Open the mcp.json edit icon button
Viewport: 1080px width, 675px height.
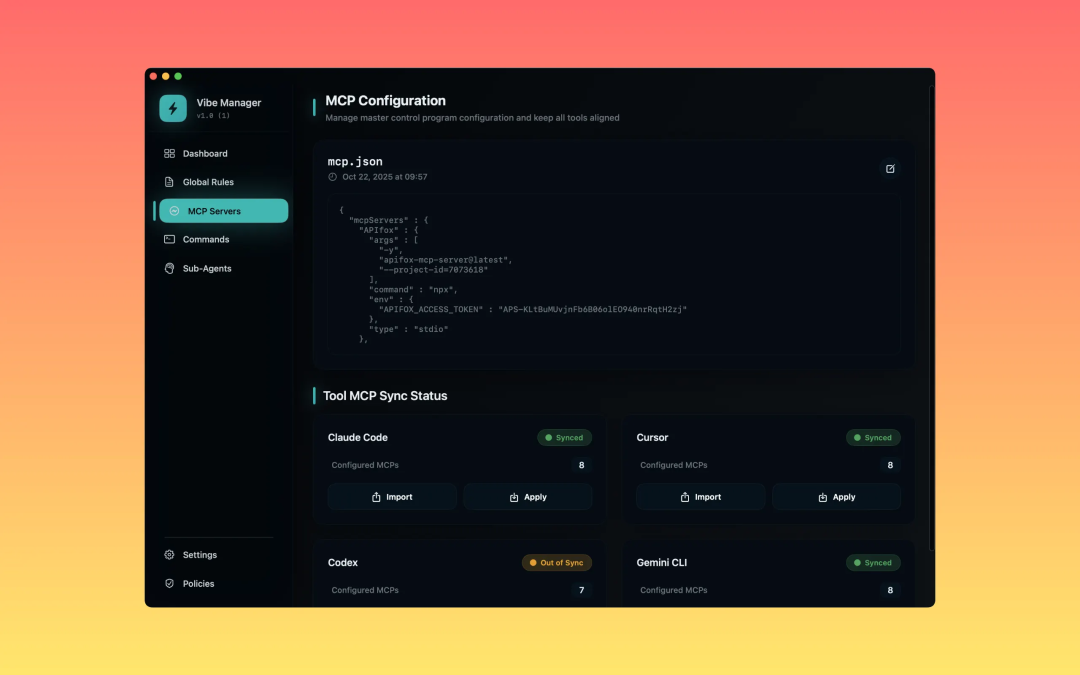[x=890, y=169]
